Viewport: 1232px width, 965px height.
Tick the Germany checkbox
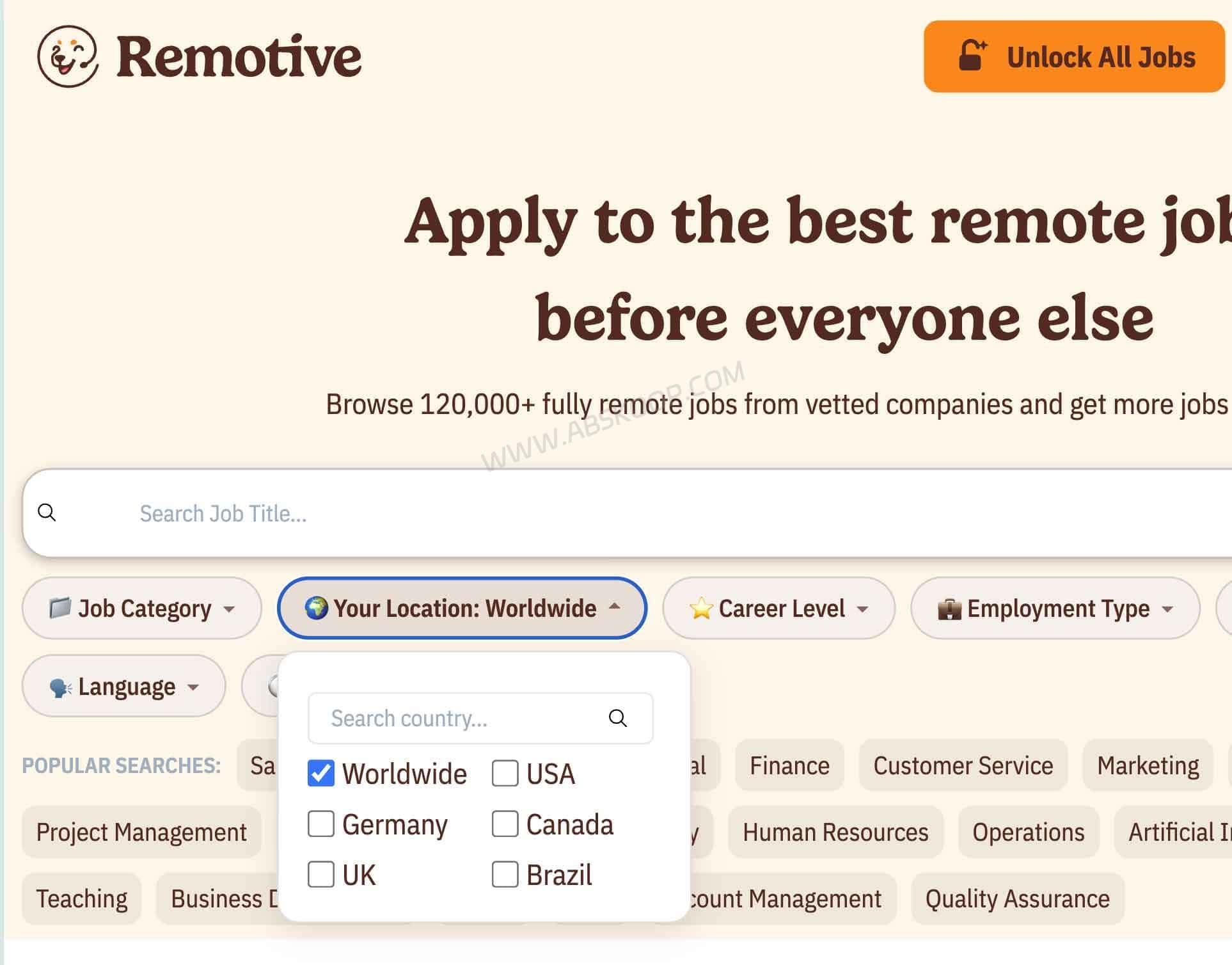tap(321, 824)
